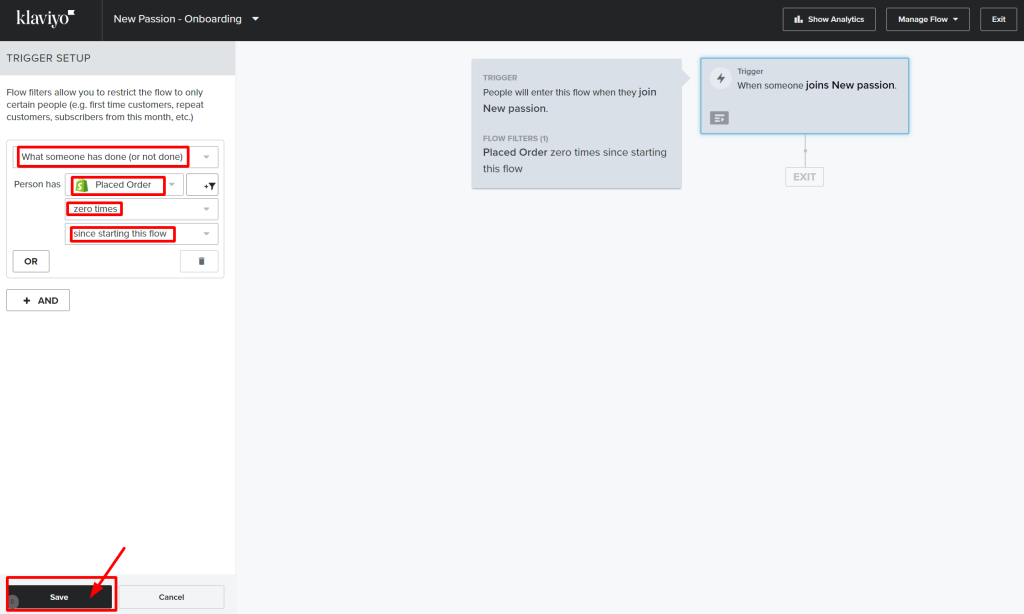
Task: Click the New Passion - Onboarding title
Action: click(x=178, y=19)
